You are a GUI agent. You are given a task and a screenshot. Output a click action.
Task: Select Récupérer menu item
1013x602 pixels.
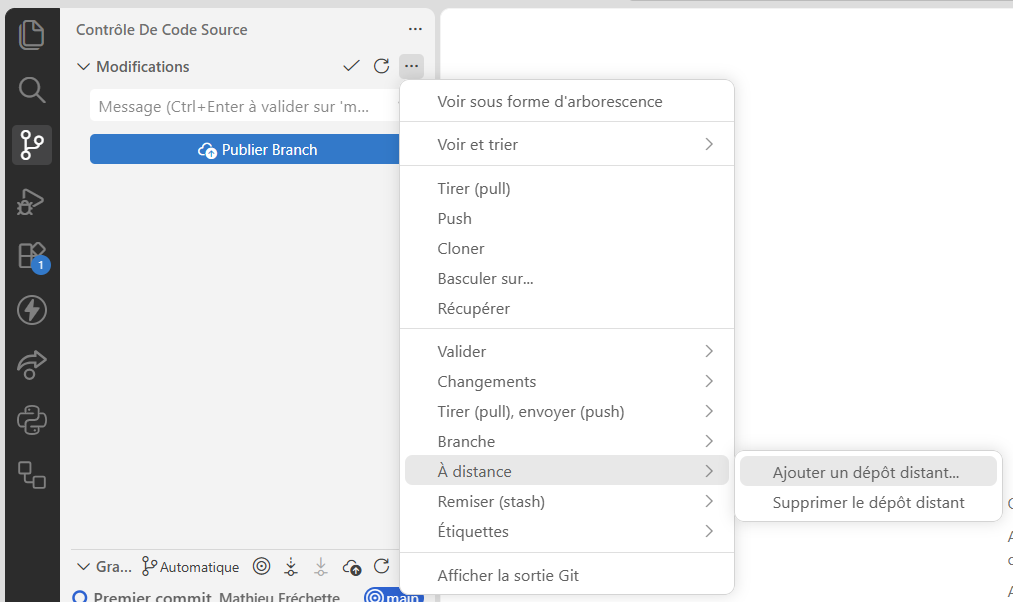click(567, 309)
